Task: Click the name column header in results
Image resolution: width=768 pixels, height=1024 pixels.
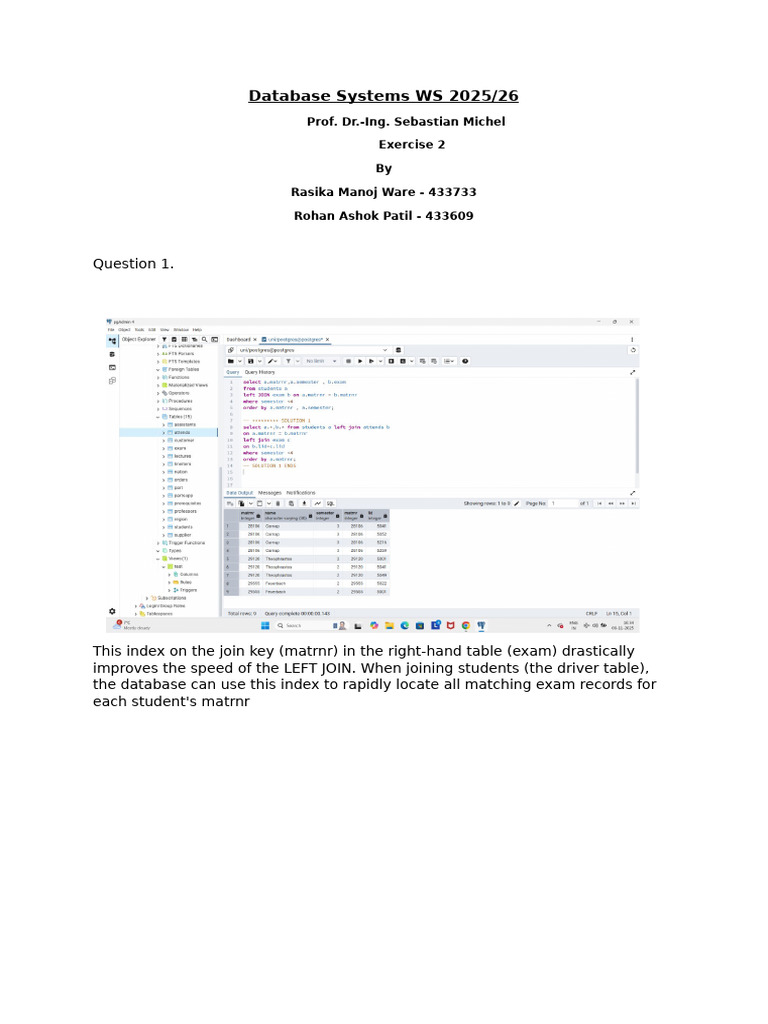Action: 287,515
